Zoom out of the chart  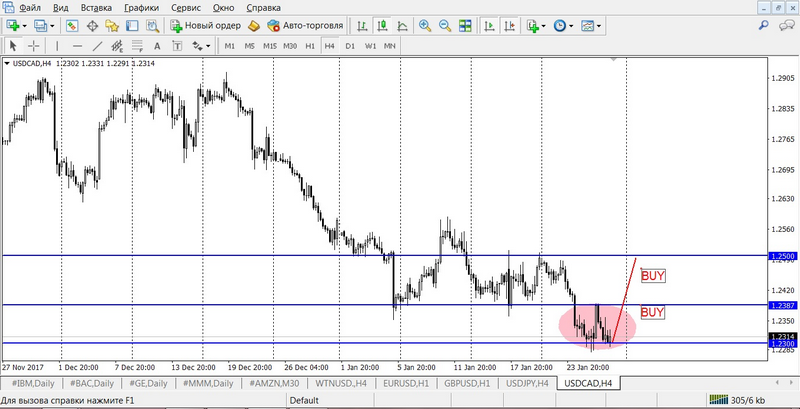coord(443,25)
